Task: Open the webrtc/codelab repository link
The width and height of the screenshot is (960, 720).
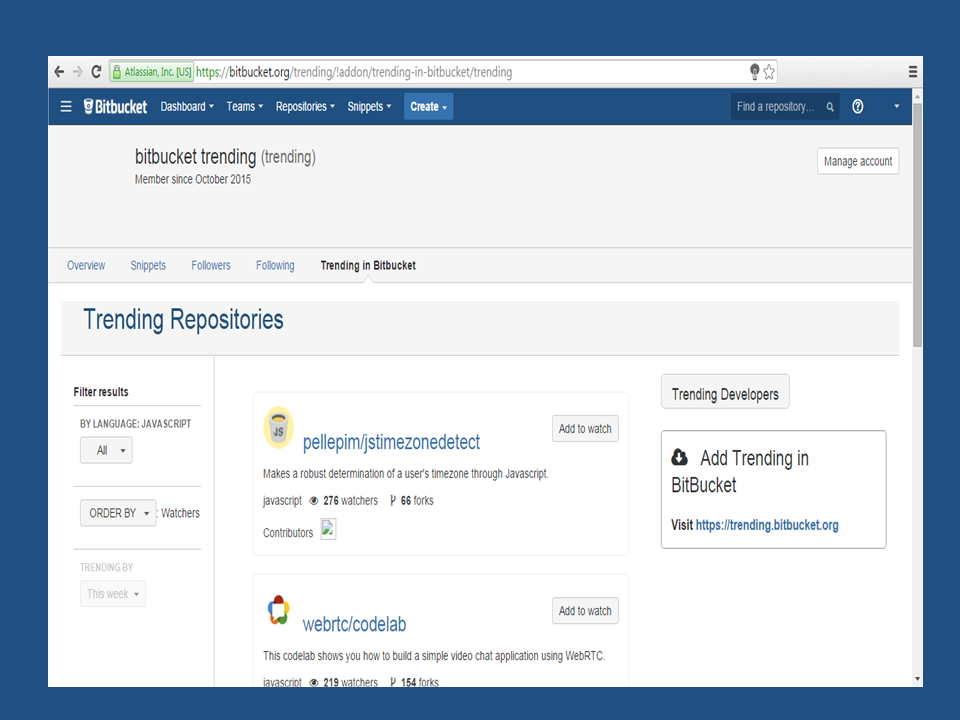Action: click(x=354, y=624)
